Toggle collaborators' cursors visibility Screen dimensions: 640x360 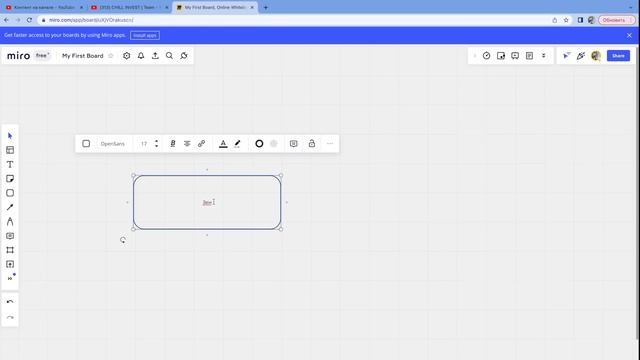click(x=566, y=56)
